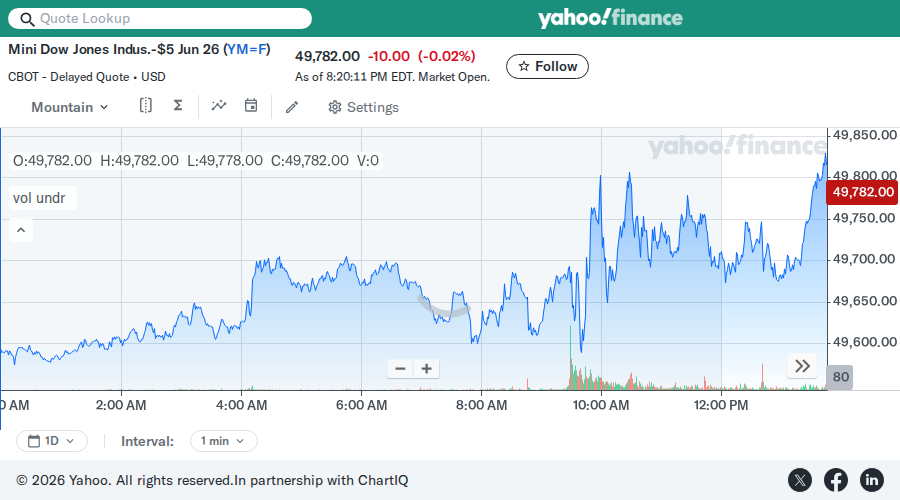Viewport: 900px width, 500px height.
Task: Open chart Settings gear
Action: coord(363,107)
